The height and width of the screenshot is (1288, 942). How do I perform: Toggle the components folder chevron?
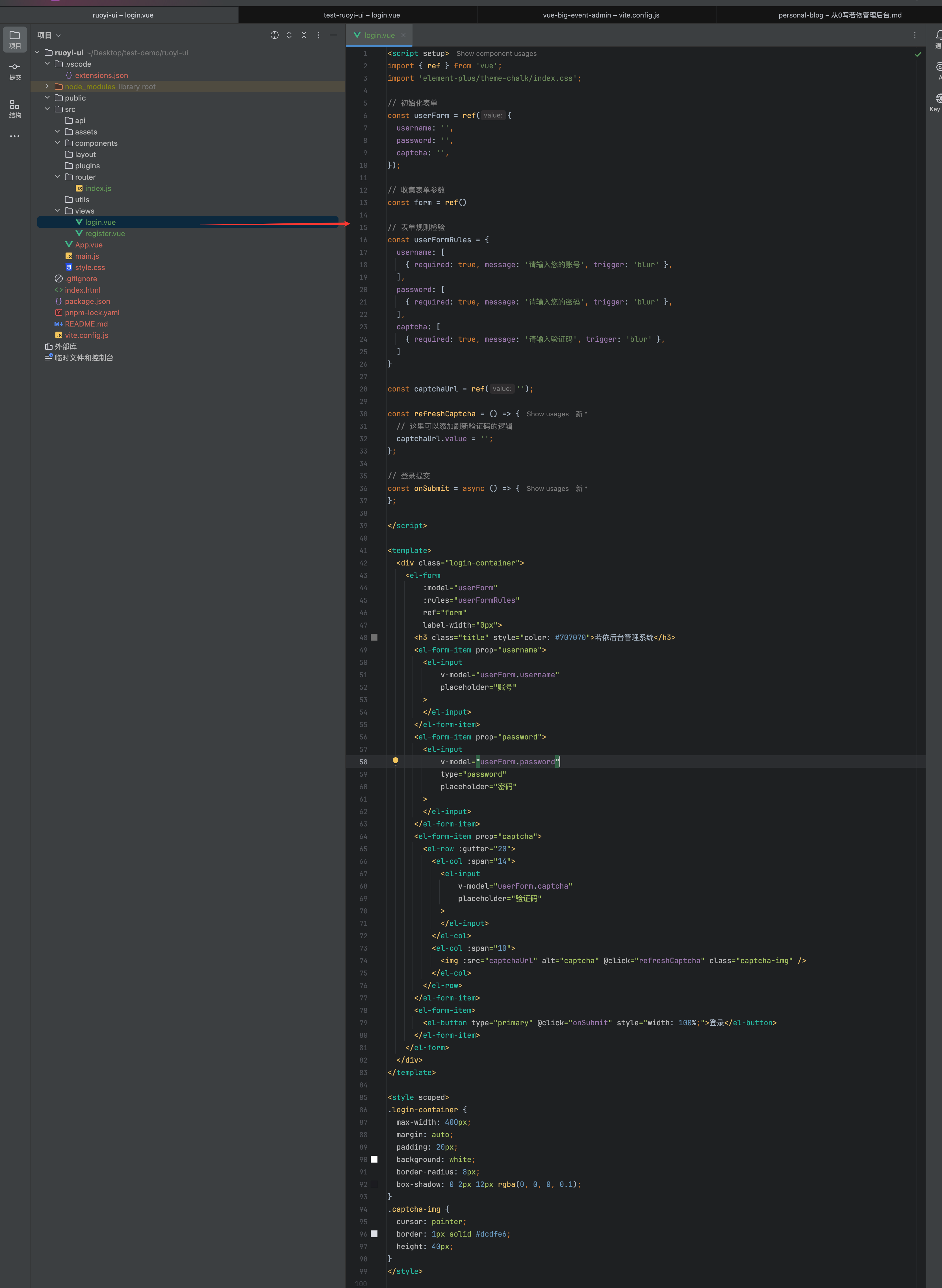(x=58, y=143)
